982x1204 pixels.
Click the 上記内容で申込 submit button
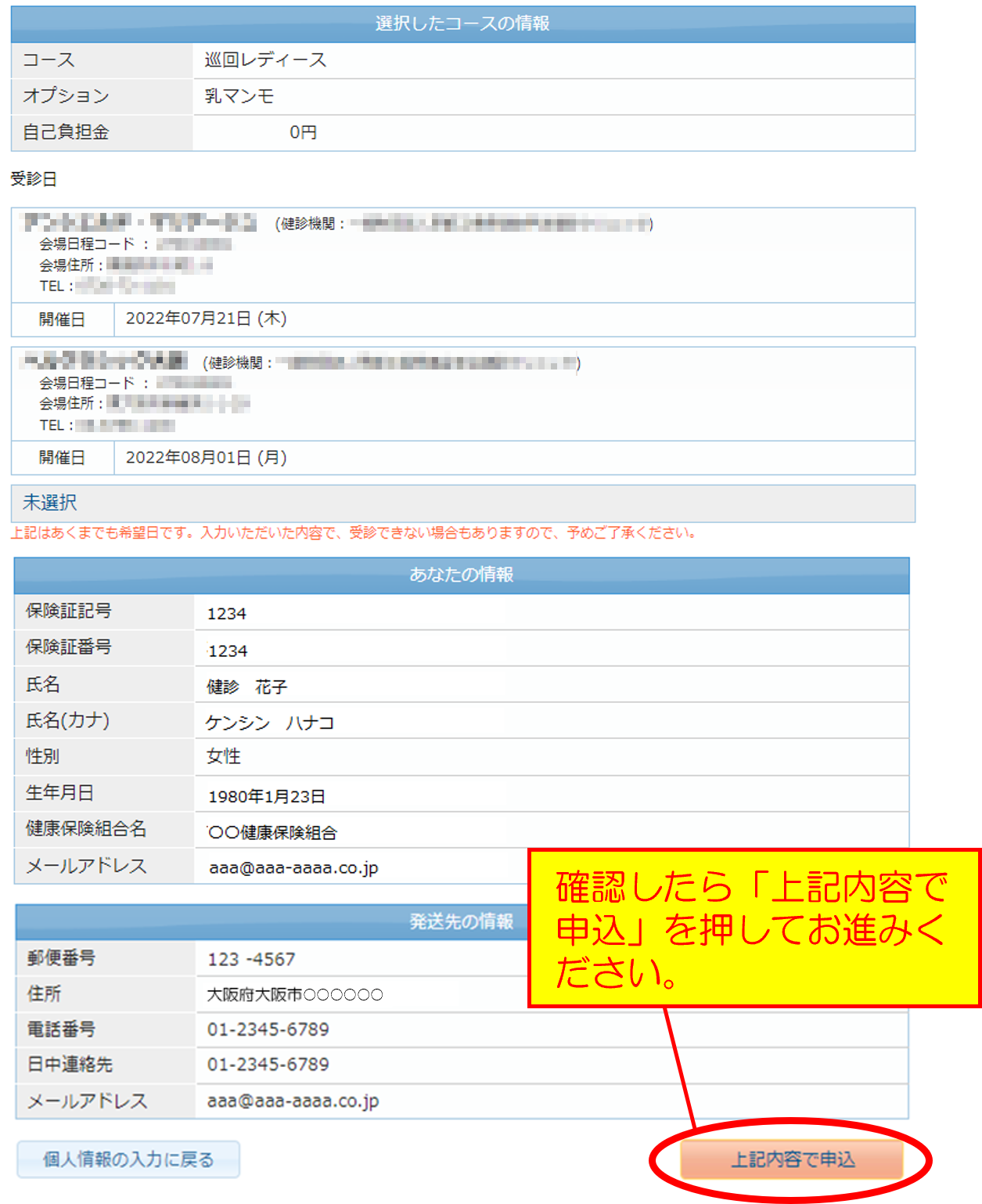[792, 1159]
